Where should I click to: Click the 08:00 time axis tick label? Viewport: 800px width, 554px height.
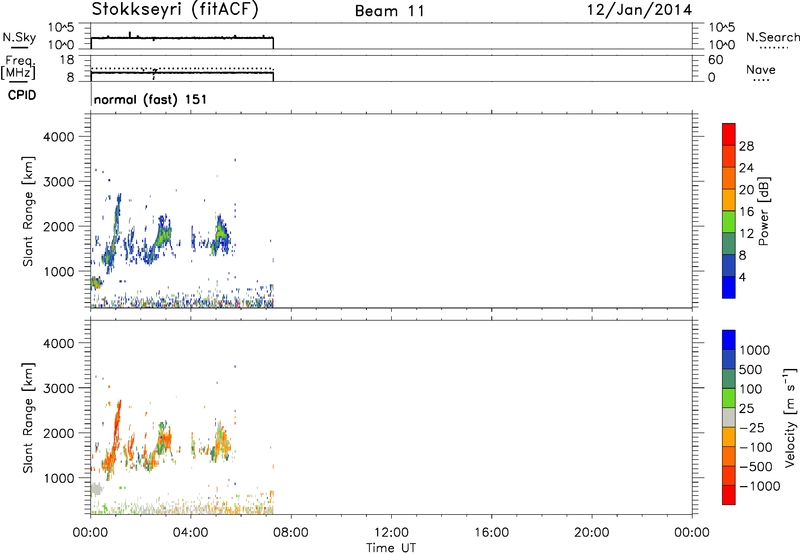coord(290,533)
